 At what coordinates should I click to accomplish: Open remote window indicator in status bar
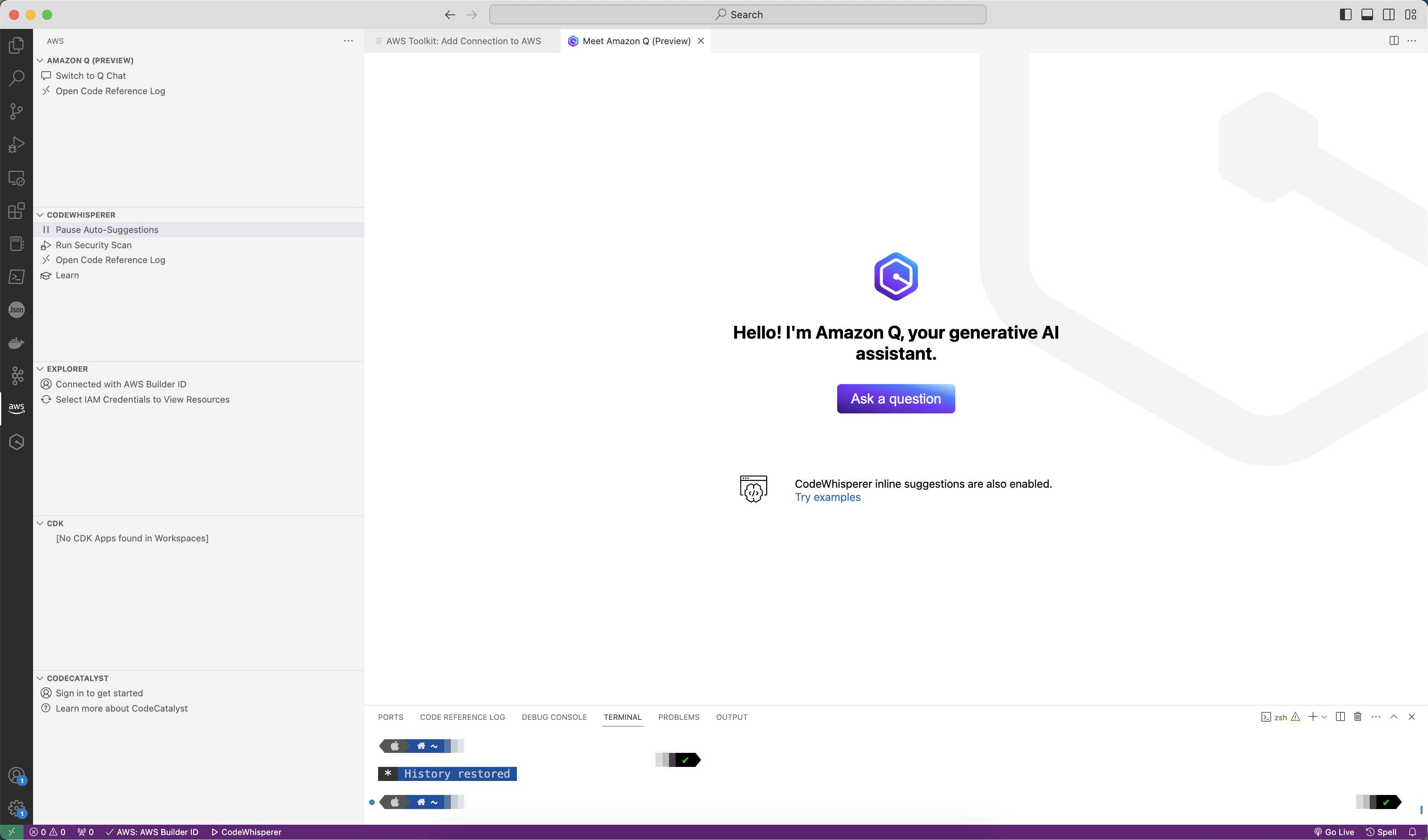point(11,832)
